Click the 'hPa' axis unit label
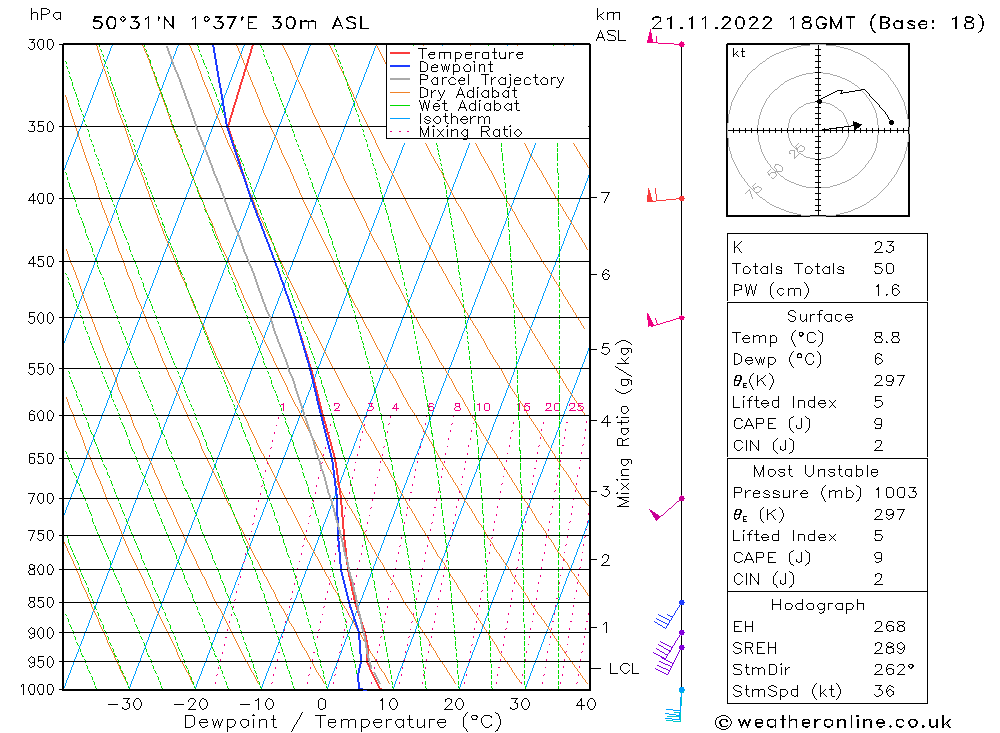 [x=45, y=15]
